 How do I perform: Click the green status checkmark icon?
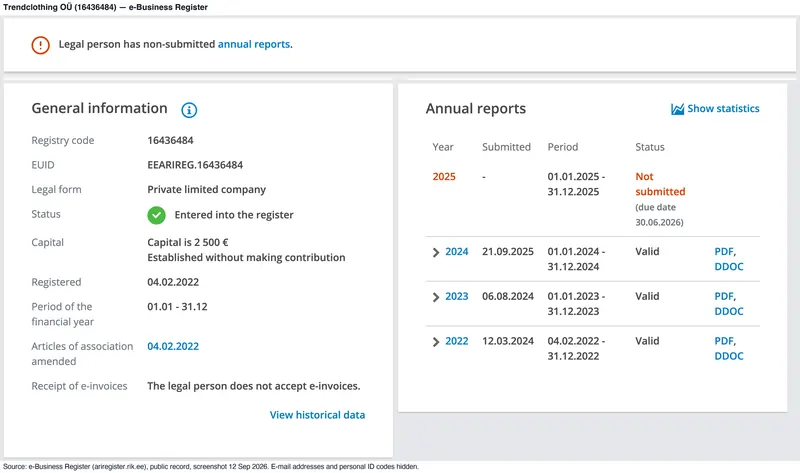(x=157, y=215)
